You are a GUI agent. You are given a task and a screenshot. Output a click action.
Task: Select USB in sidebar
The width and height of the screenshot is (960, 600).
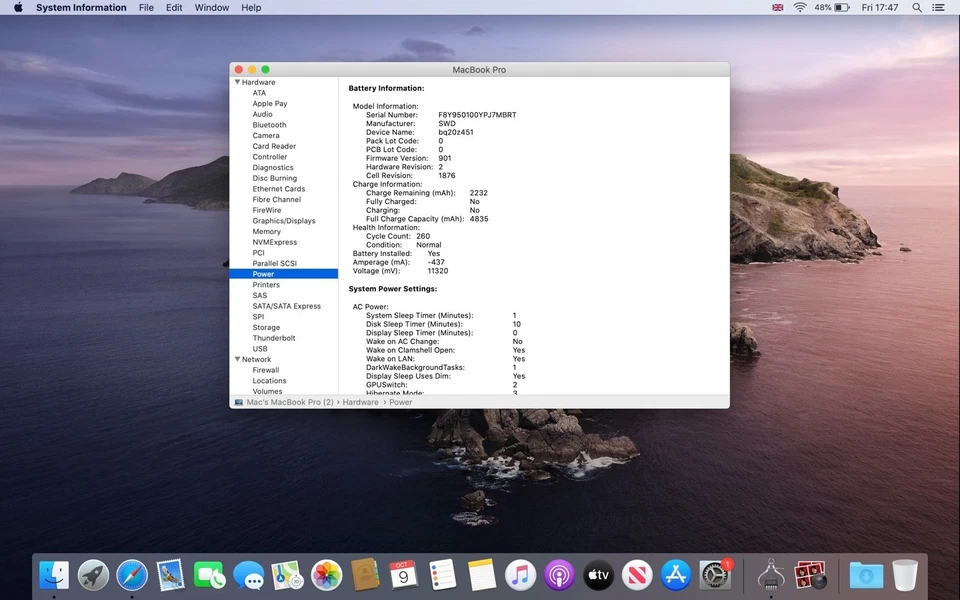pyautogui.click(x=260, y=349)
